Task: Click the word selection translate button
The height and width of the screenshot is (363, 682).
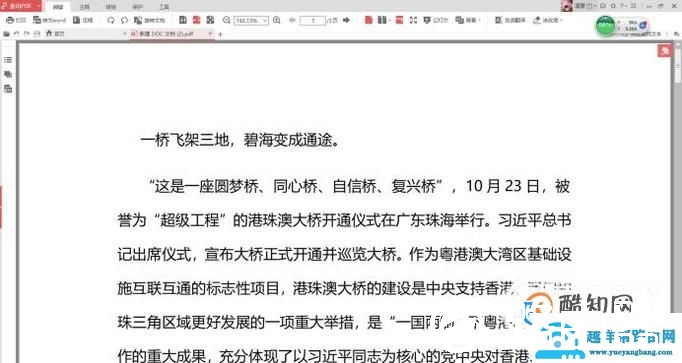Action: coord(510,20)
